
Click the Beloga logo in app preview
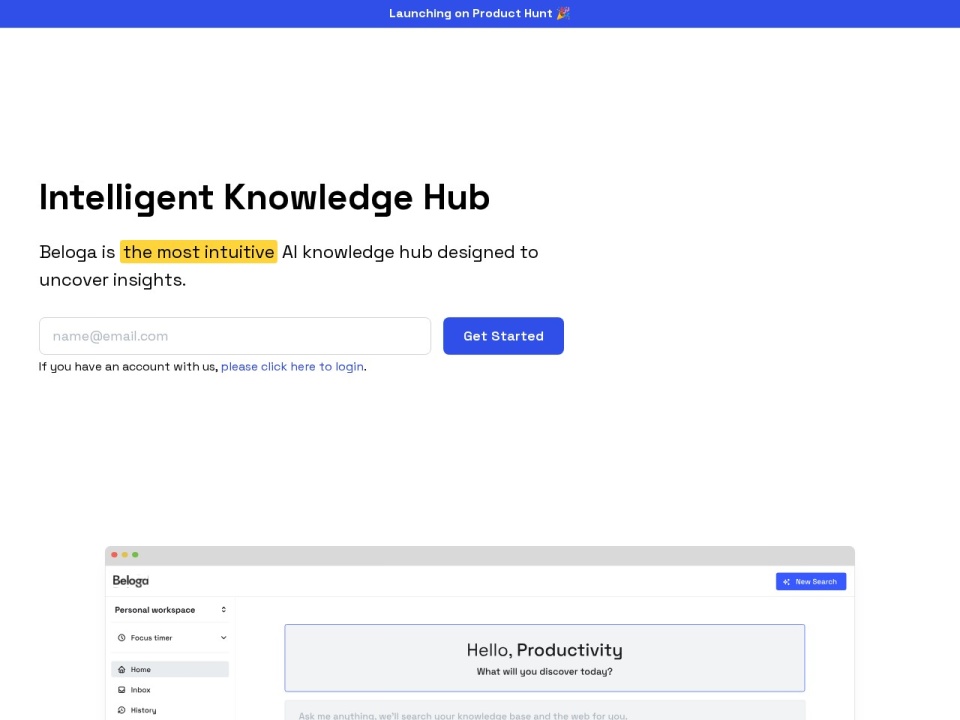tap(130, 580)
